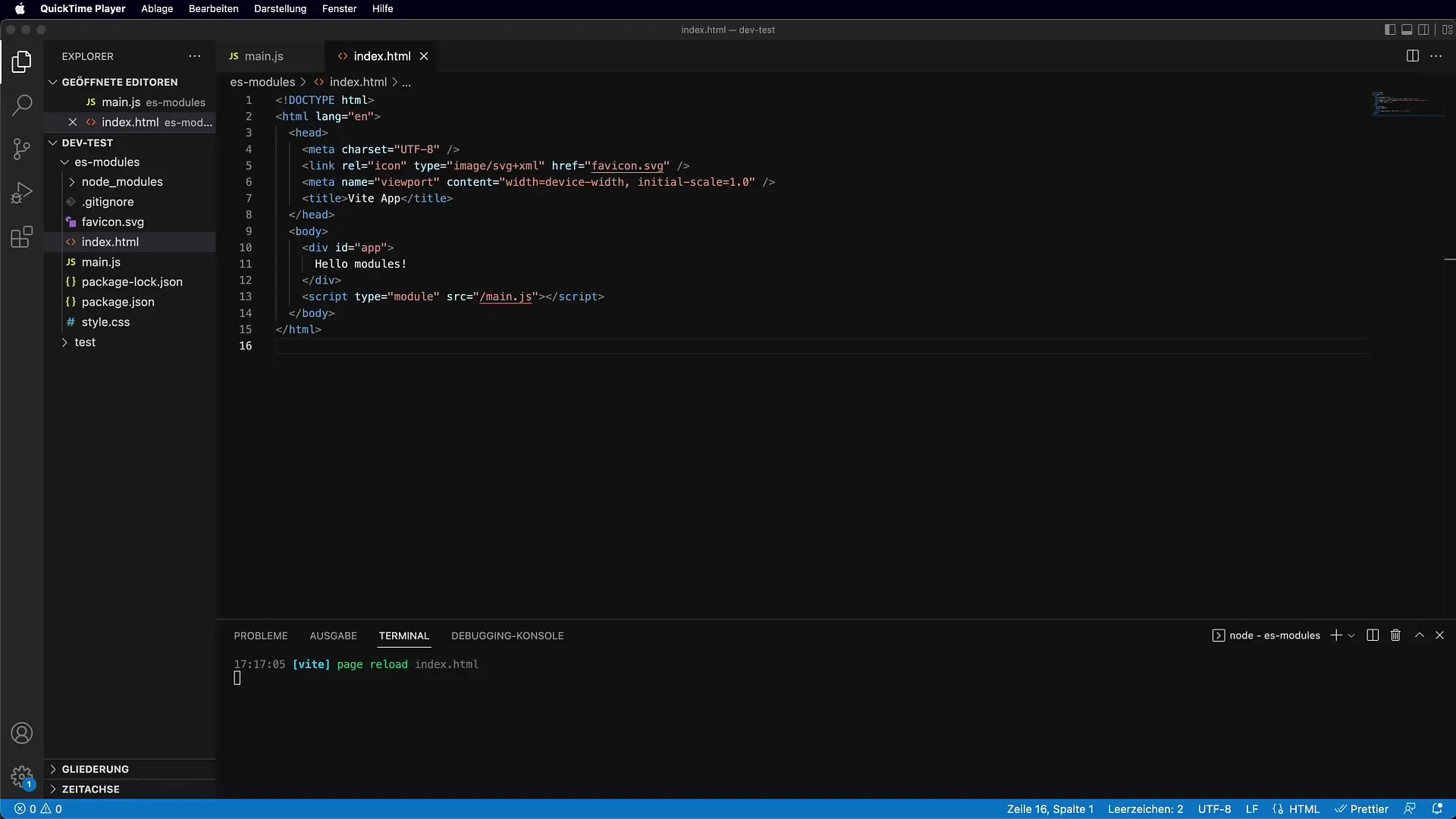Expand the ZEITACHSE section
The width and height of the screenshot is (1456, 819).
click(x=90, y=789)
